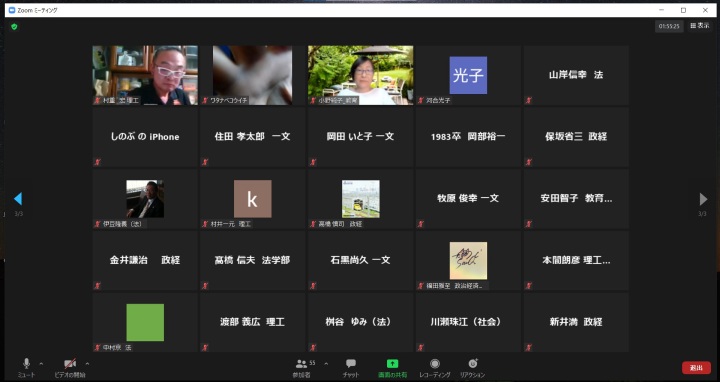Select the 保坂省三 政経 tile
Screen dimensions: 720x382
point(576,137)
